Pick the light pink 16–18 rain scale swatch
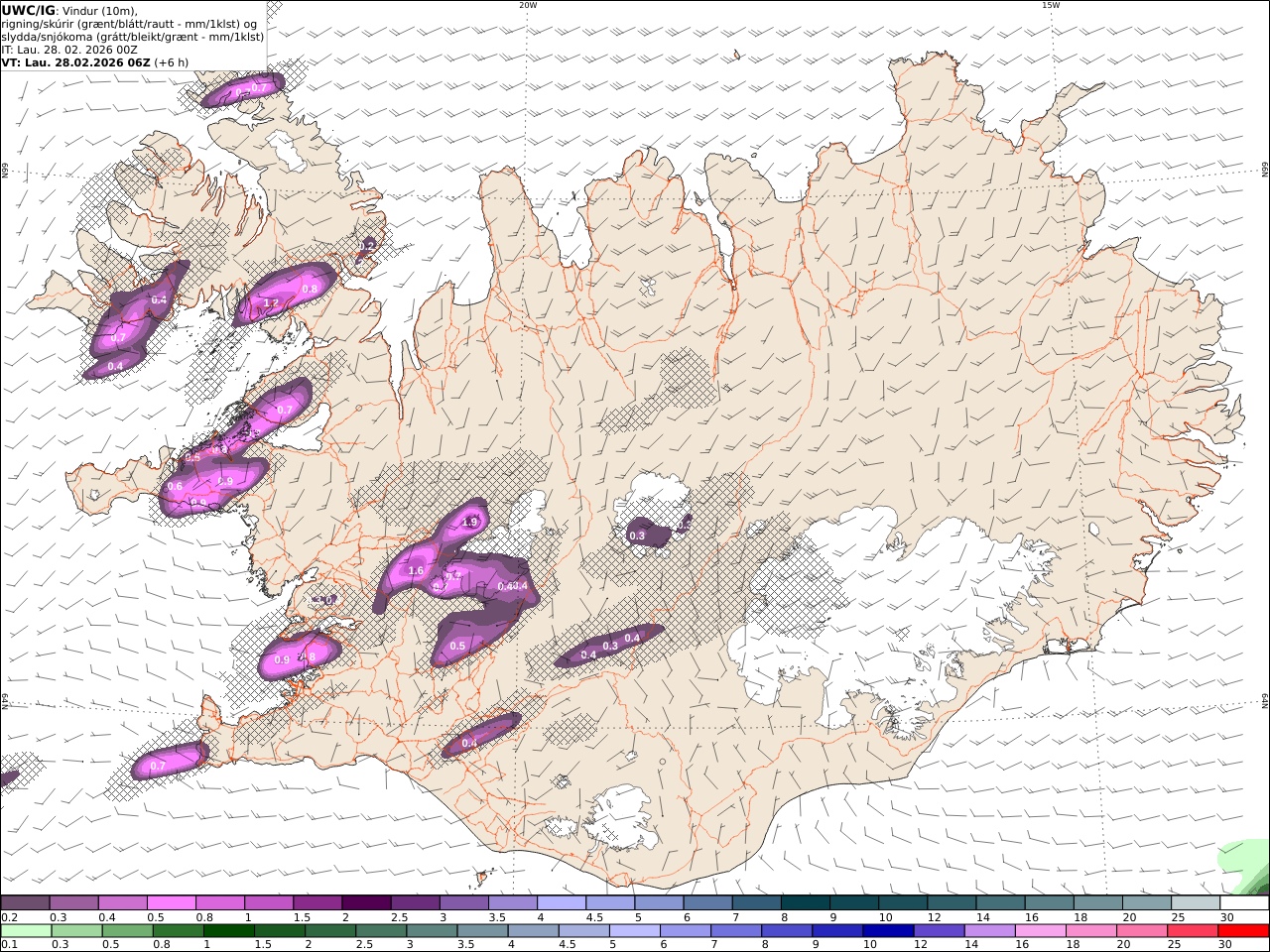 coord(1039,931)
